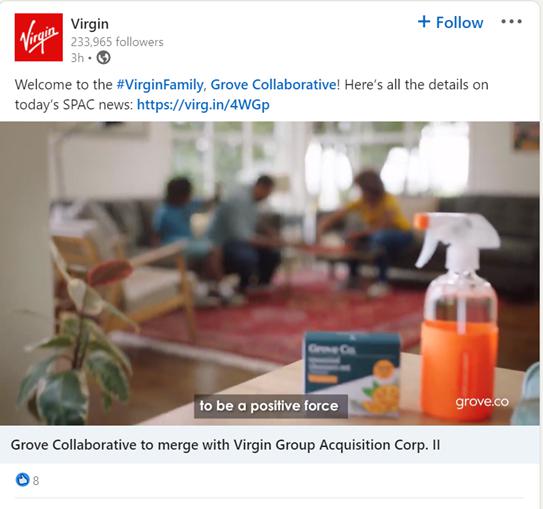Open the three-dot post options menu
543x509 pixels.
[x=511, y=22]
